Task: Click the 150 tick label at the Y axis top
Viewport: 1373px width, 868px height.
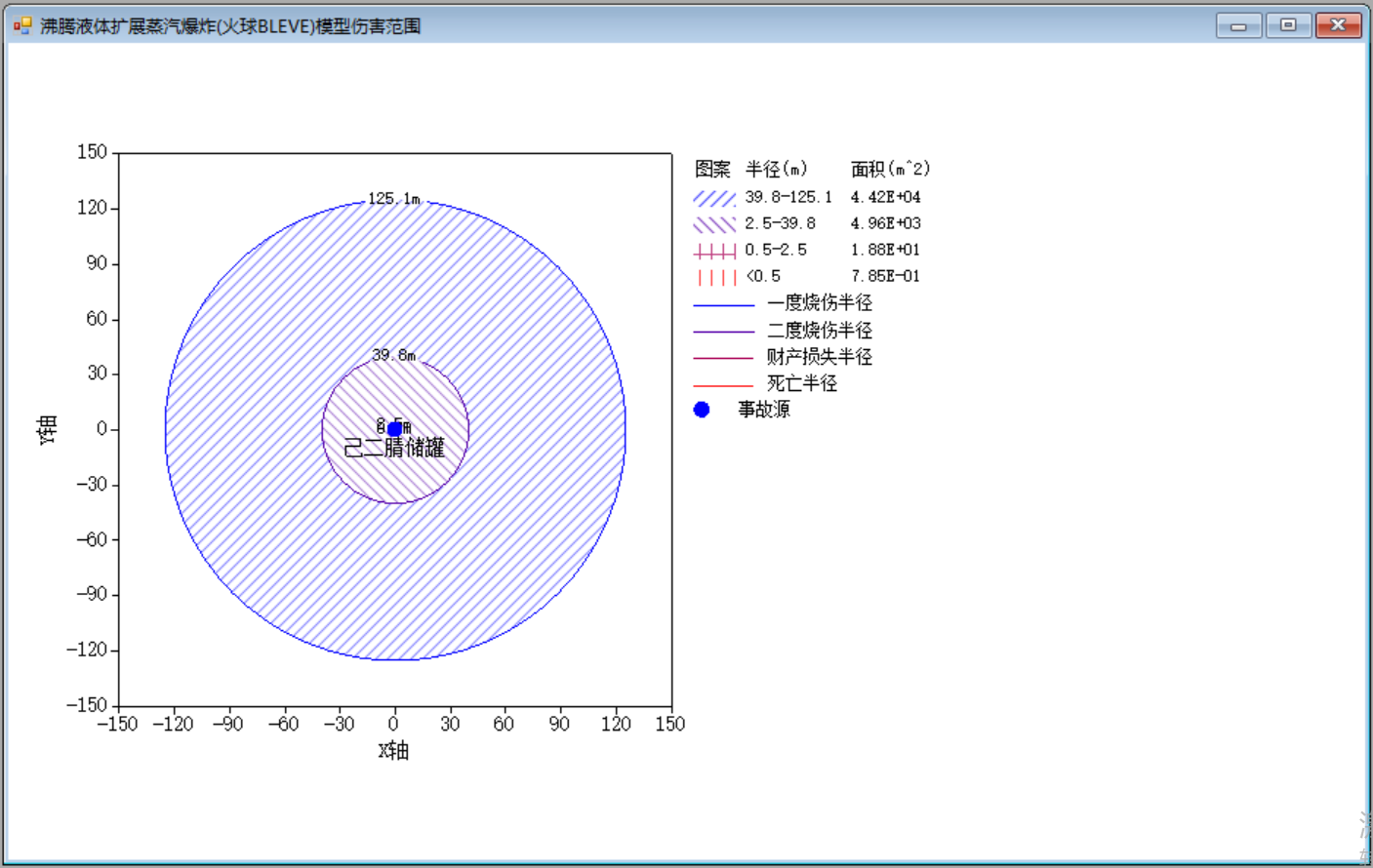Action: (x=92, y=151)
